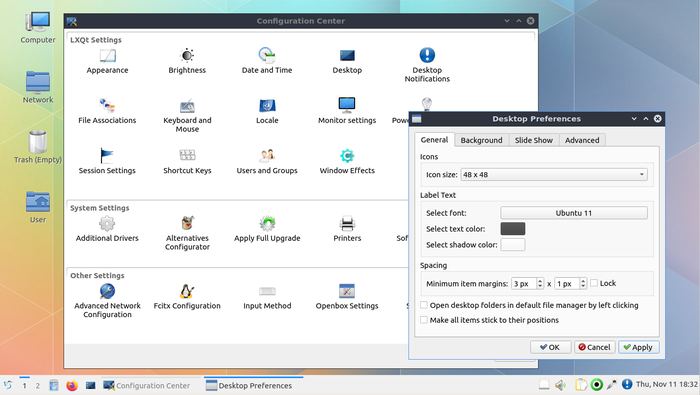The width and height of the screenshot is (700, 395).
Task: Decrease the second item margin spinner value
Action: click(583, 286)
